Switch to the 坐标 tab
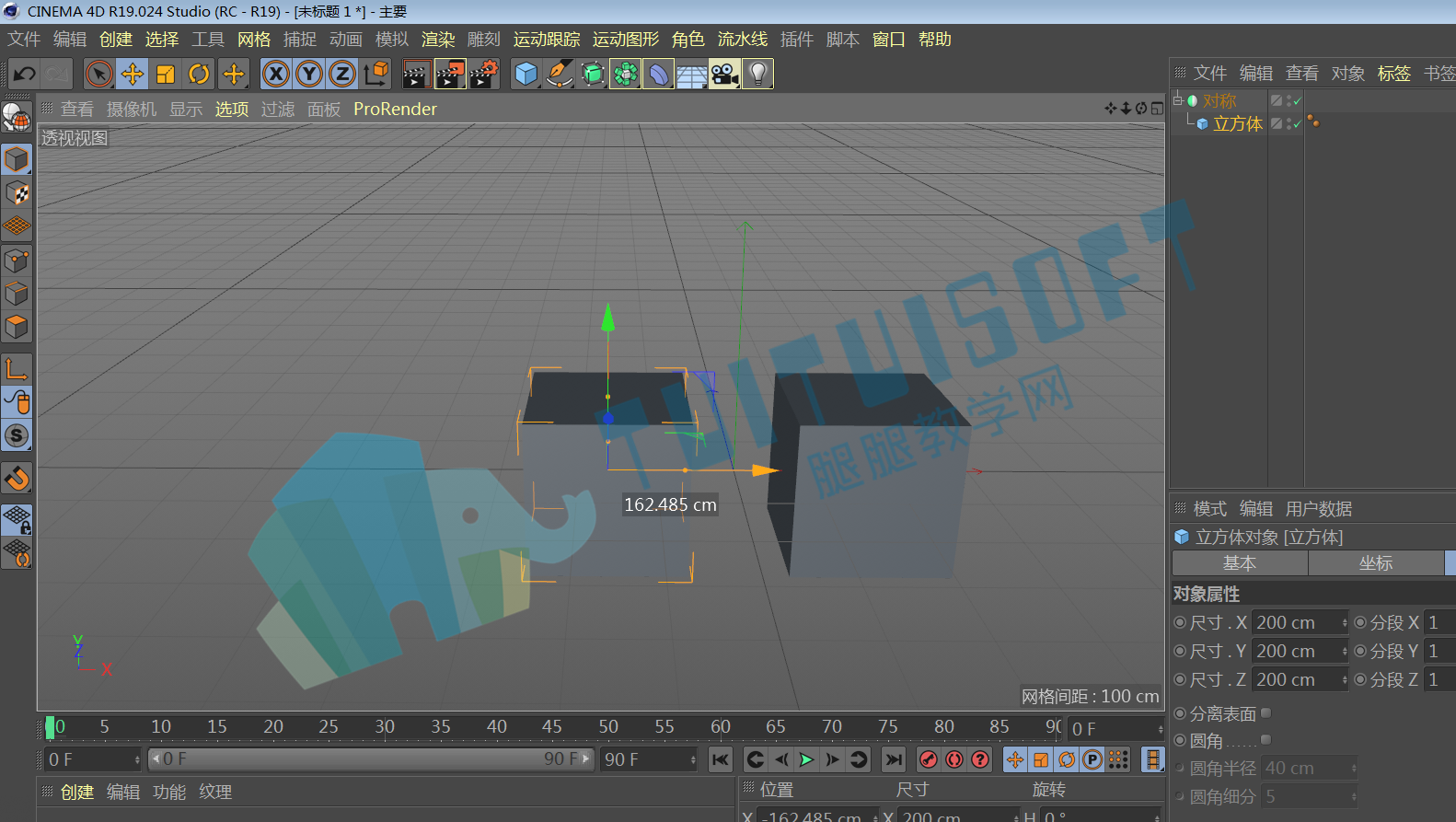 (x=1376, y=563)
